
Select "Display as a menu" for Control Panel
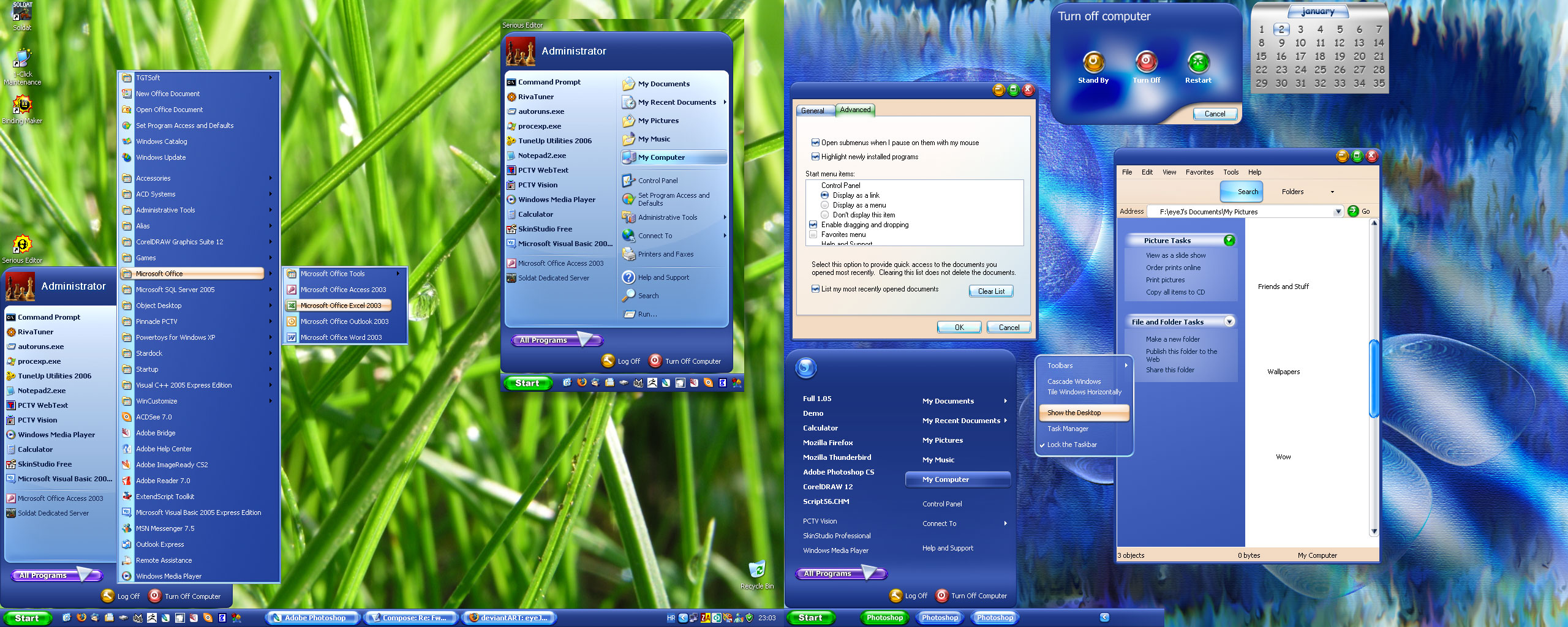point(825,205)
